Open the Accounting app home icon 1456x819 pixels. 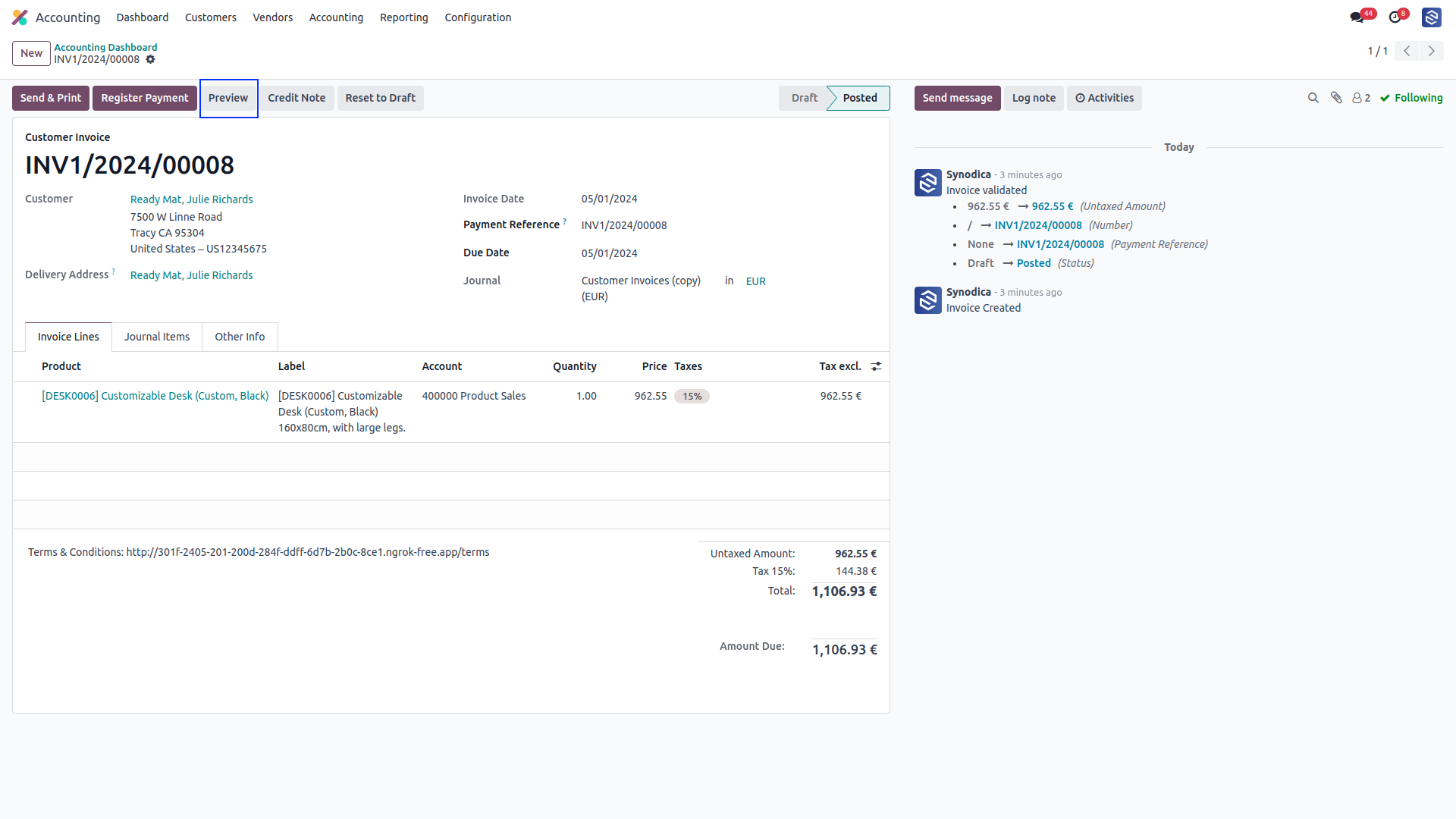click(x=20, y=17)
